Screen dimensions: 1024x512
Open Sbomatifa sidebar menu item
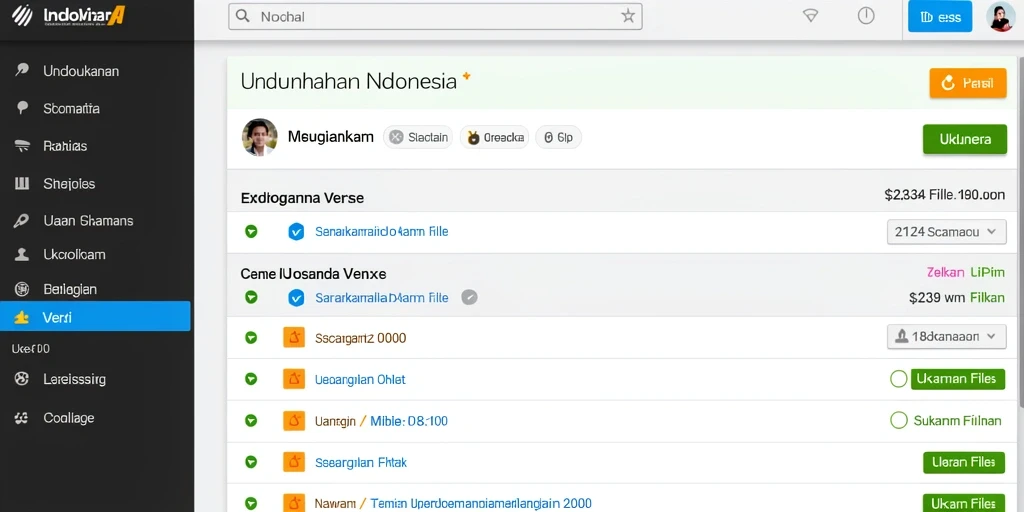point(95,108)
